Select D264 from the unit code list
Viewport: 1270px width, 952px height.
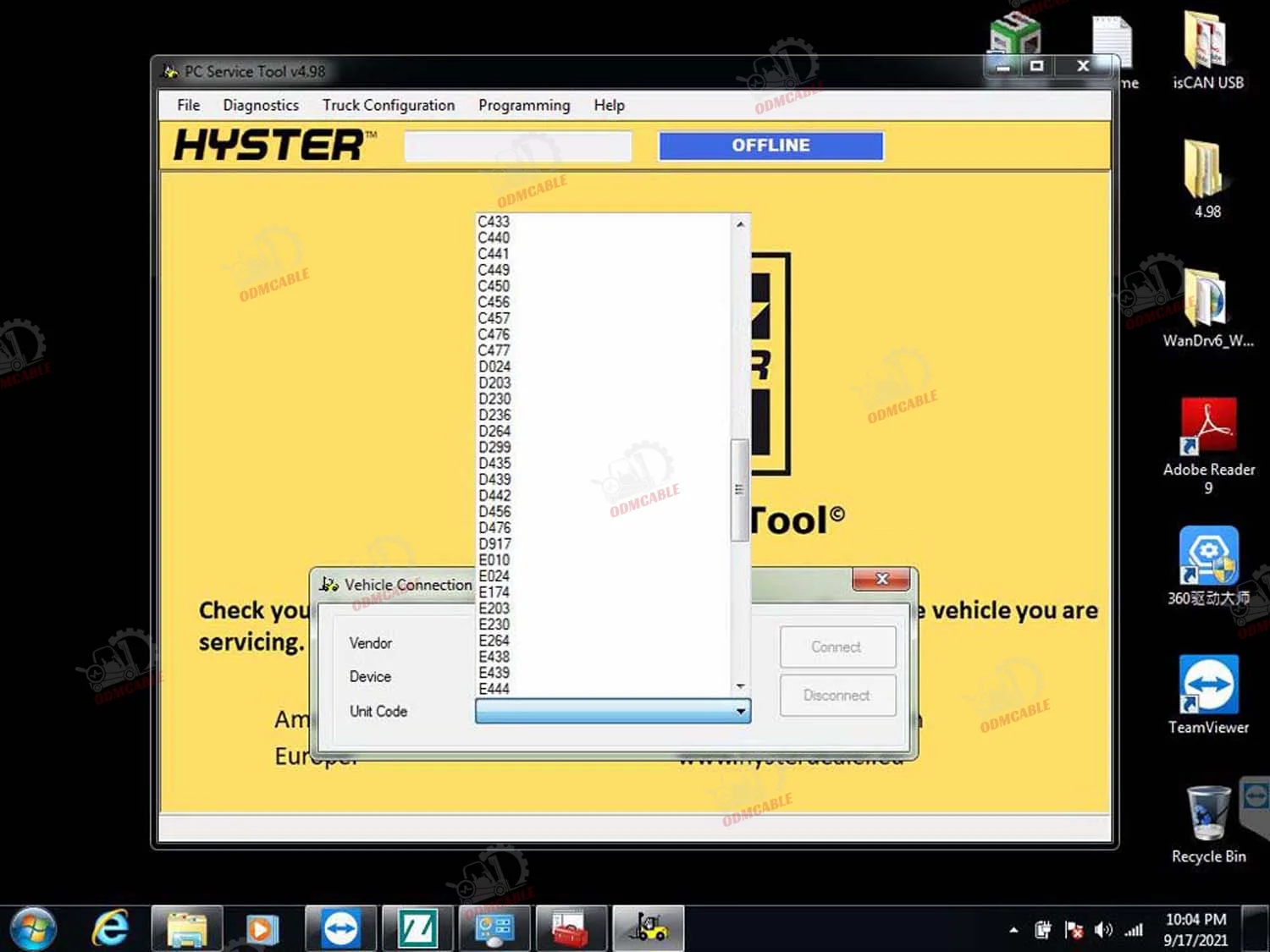pyautogui.click(x=494, y=431)
